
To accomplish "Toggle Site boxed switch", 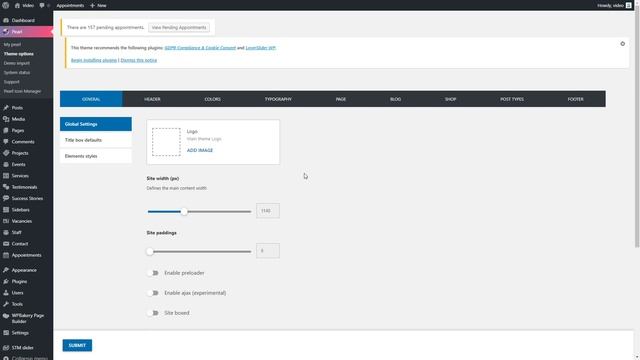I will [153, 313].
